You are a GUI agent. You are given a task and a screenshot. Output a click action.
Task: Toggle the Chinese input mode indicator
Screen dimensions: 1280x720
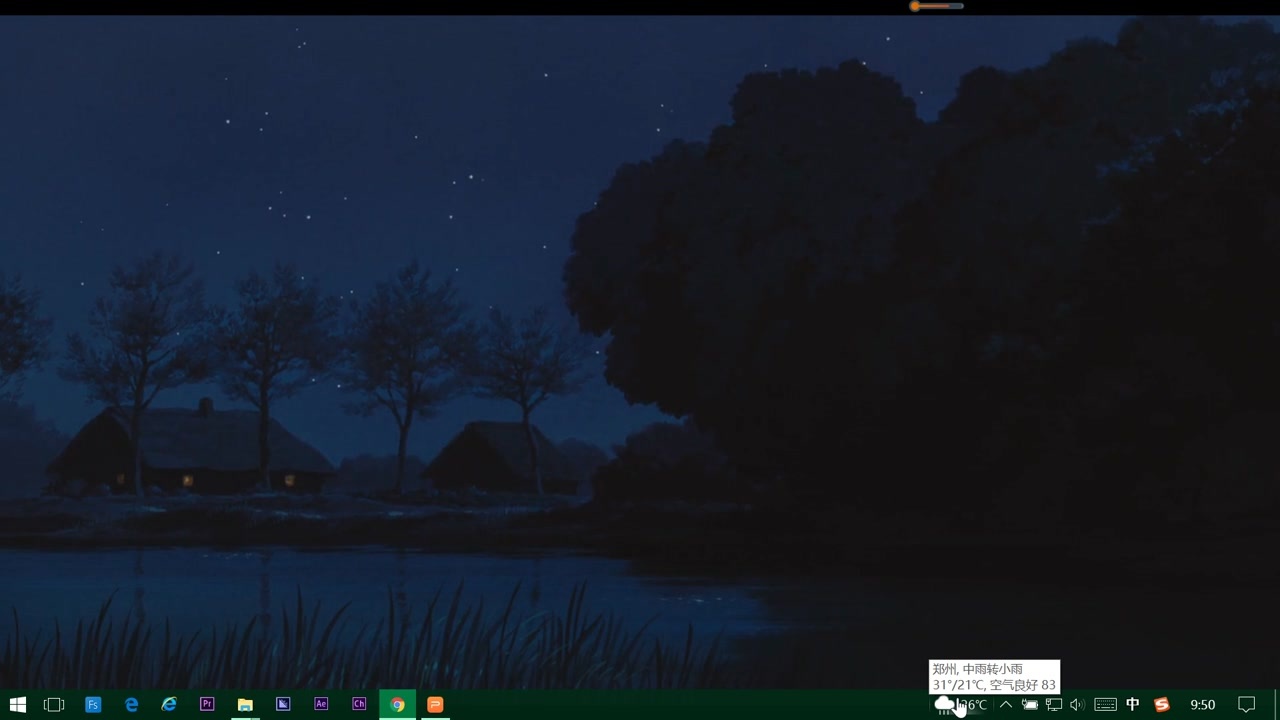pyautogui.click(x=1133, y=704)
